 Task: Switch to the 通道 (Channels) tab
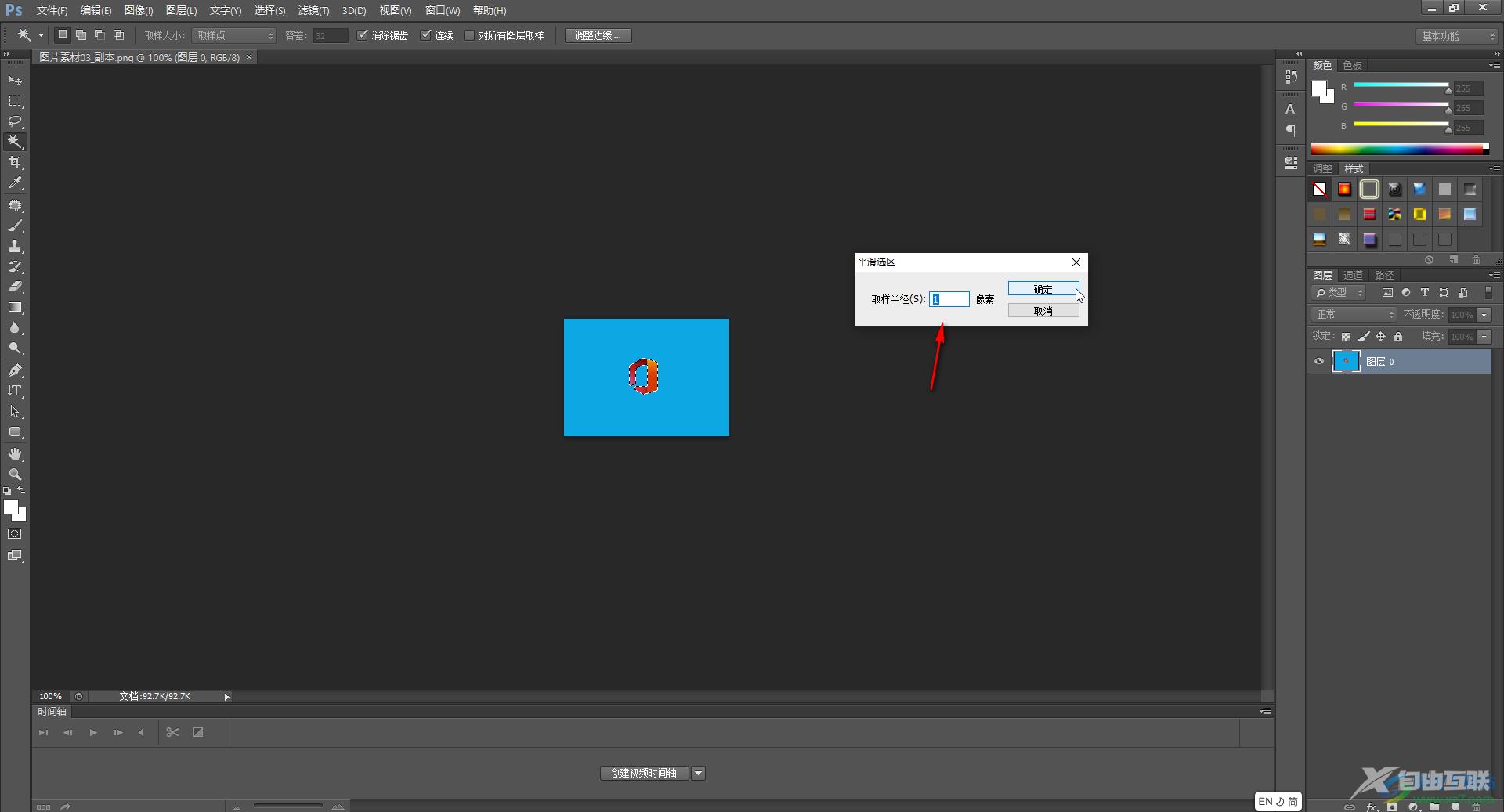pyautogui.click(x=1353, y=275)
